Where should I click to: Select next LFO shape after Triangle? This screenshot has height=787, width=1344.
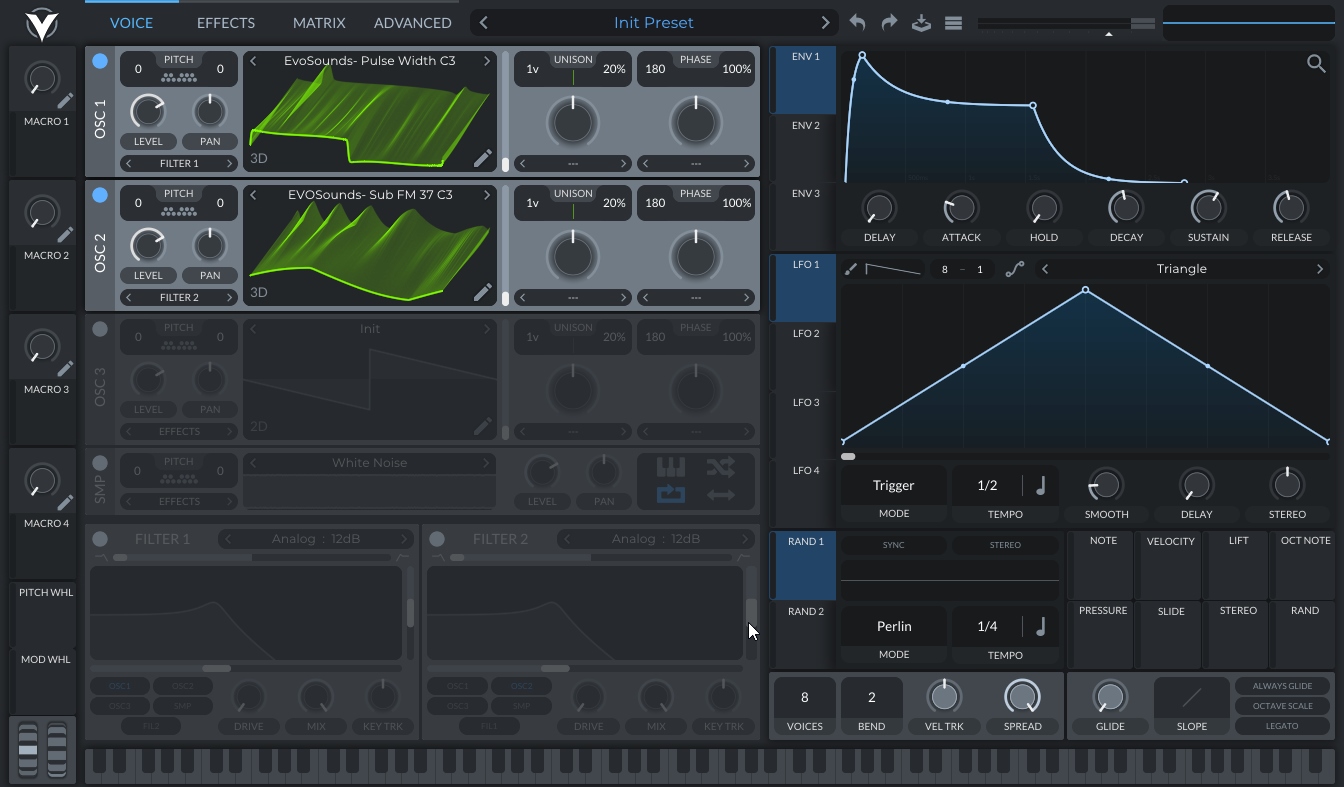tap(1319, 269)
